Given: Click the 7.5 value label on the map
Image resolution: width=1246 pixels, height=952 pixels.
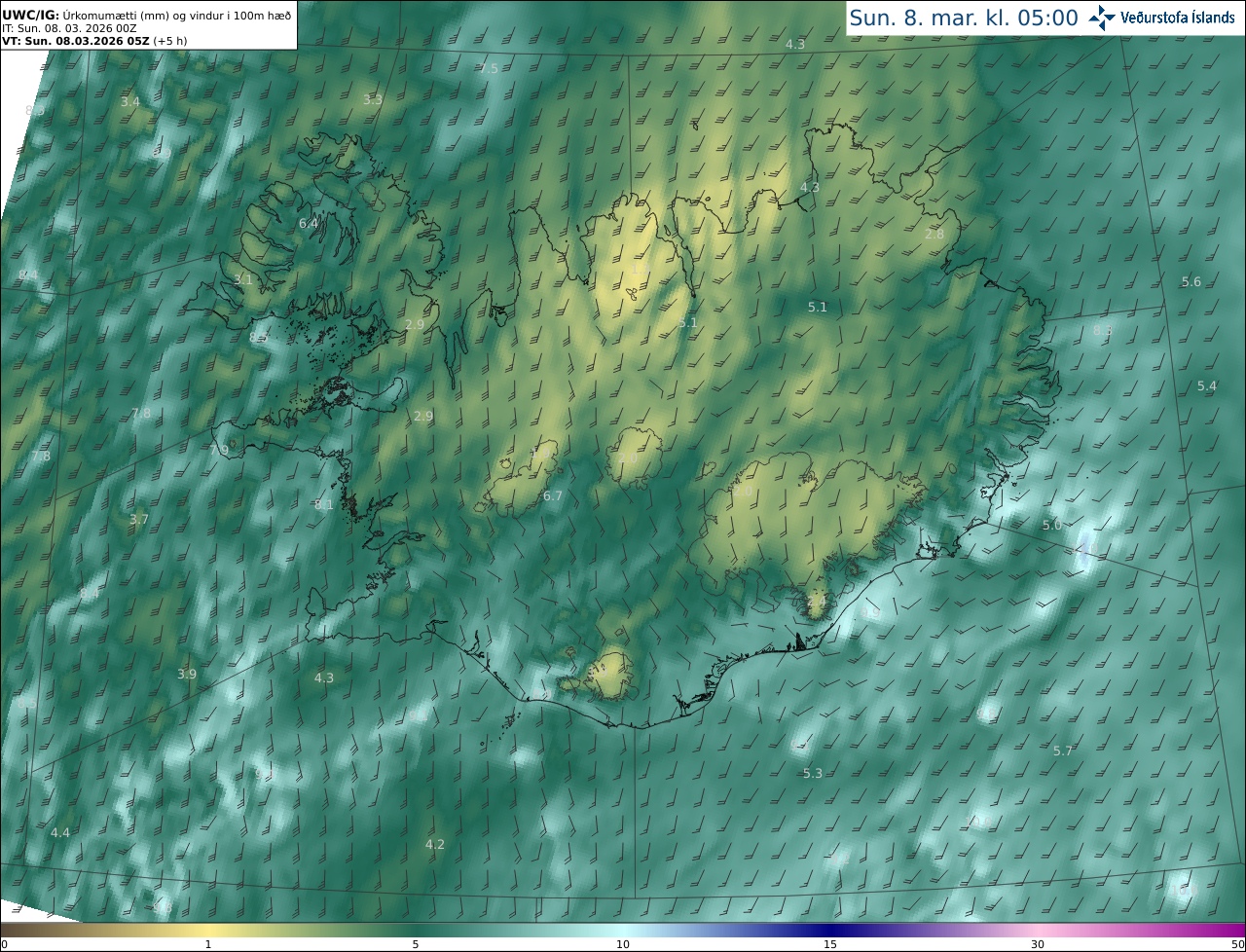Looking at the screenshot, I should [x=489, y=68].
